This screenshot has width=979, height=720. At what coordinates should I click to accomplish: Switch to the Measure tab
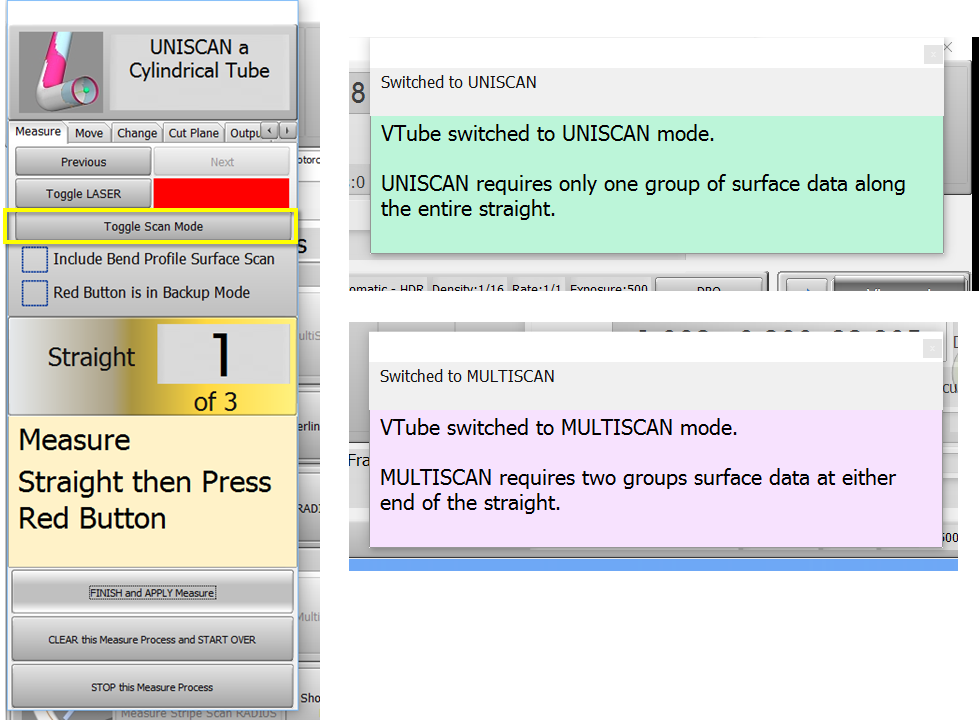[38, 132]
